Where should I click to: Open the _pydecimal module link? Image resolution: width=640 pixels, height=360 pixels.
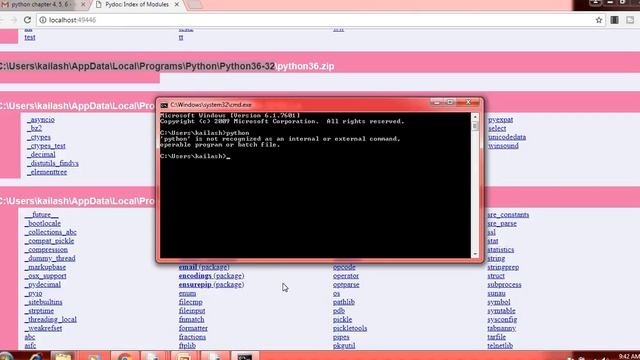(x=42, y=284)
